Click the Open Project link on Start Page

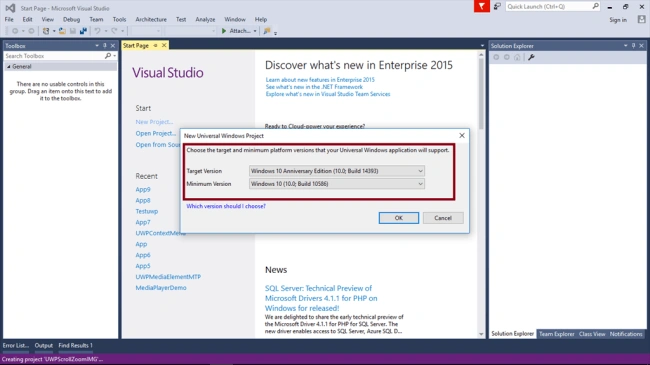(x=156, y=133)
